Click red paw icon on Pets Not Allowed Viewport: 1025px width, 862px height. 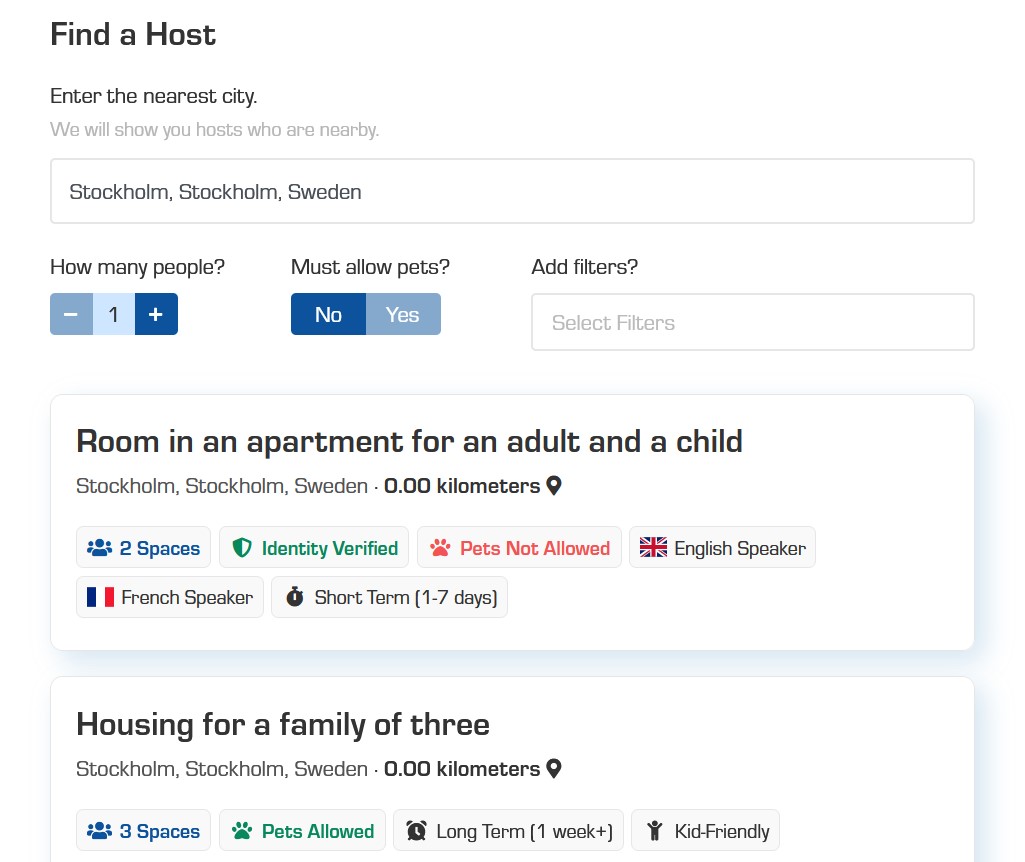coord(440,548)
